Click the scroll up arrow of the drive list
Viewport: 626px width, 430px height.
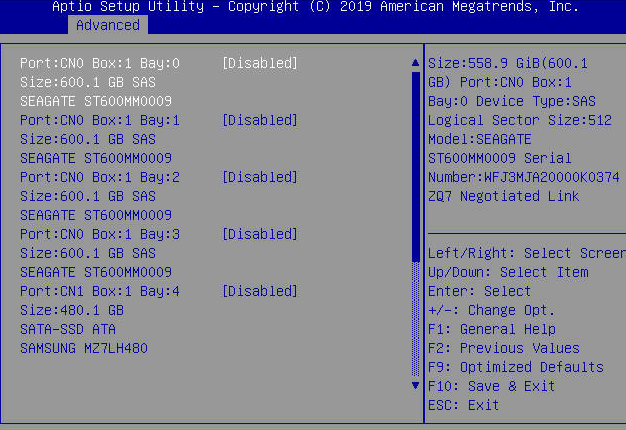tap(416, 63)
